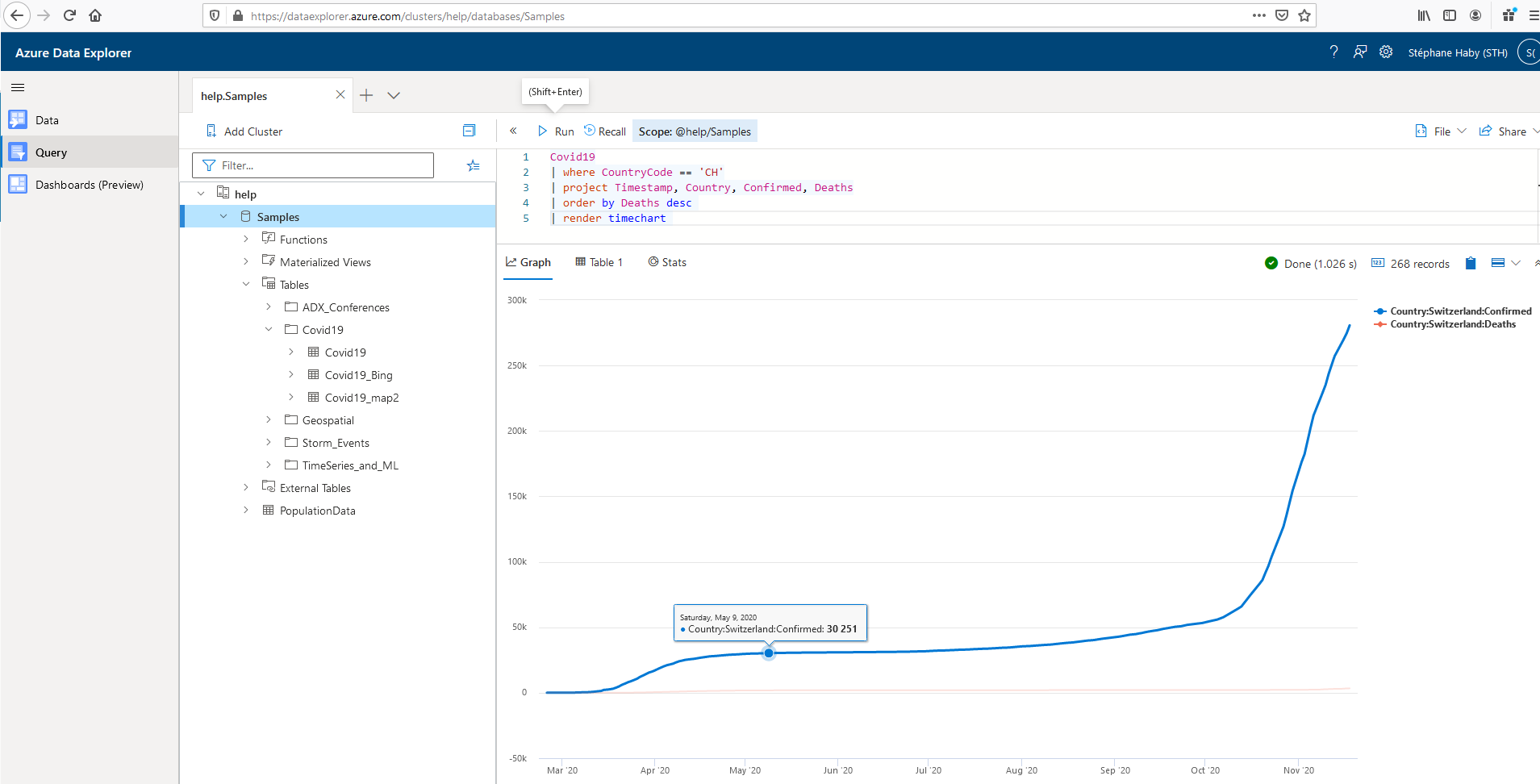Reload the page with the refresh icon
Screen dimensions: 1540x784
69,15
